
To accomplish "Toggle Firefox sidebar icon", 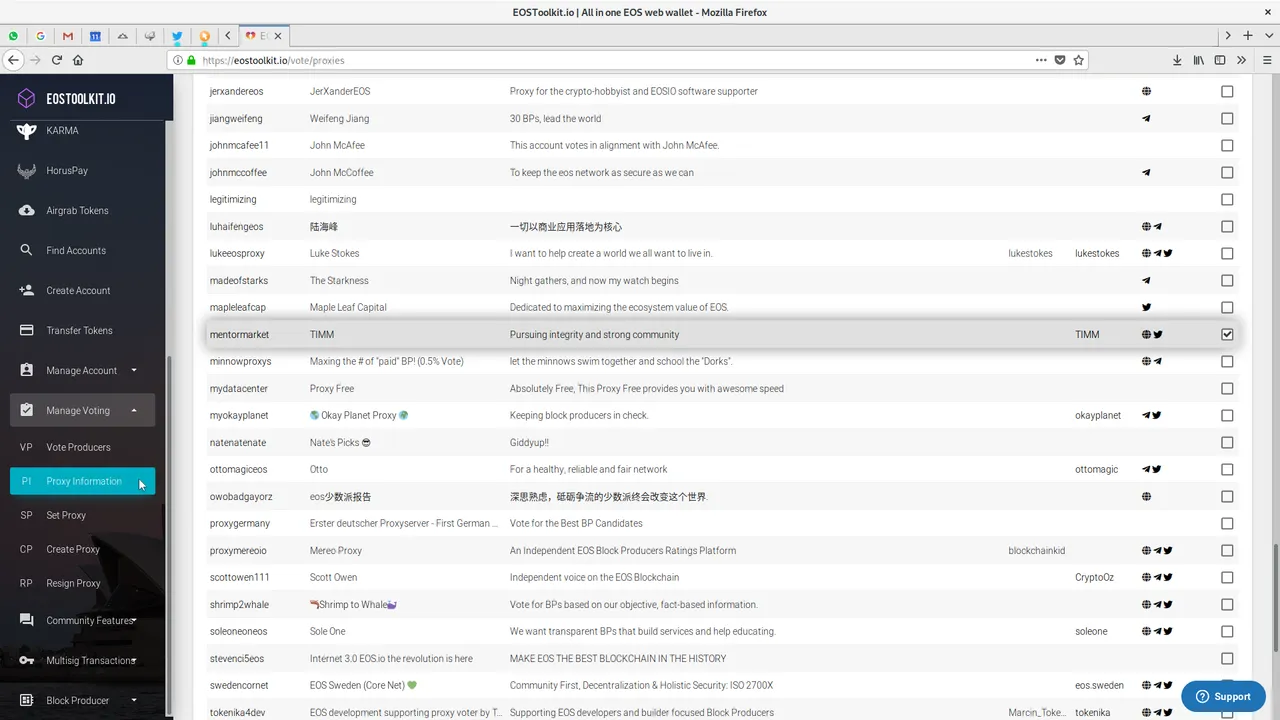I will point(1220,60).
